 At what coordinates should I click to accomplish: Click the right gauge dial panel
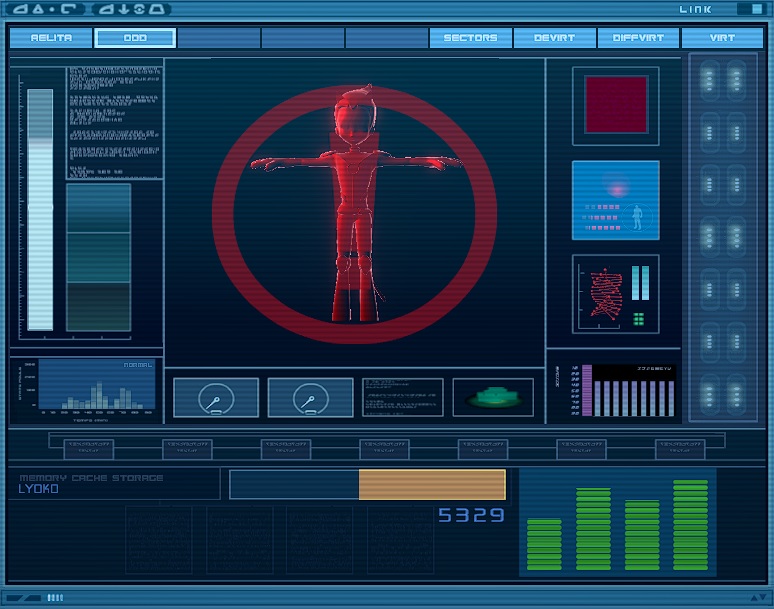[310, 398]
